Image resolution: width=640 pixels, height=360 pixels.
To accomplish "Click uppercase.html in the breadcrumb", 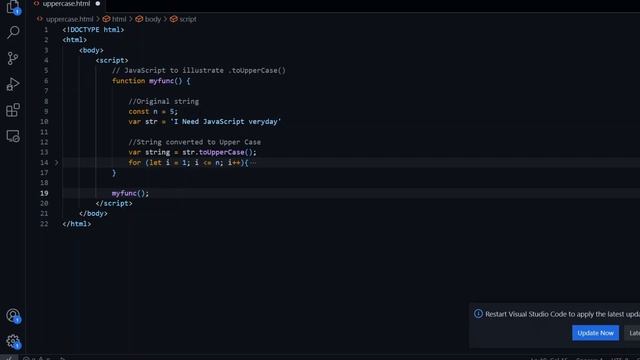I will 69,19.
